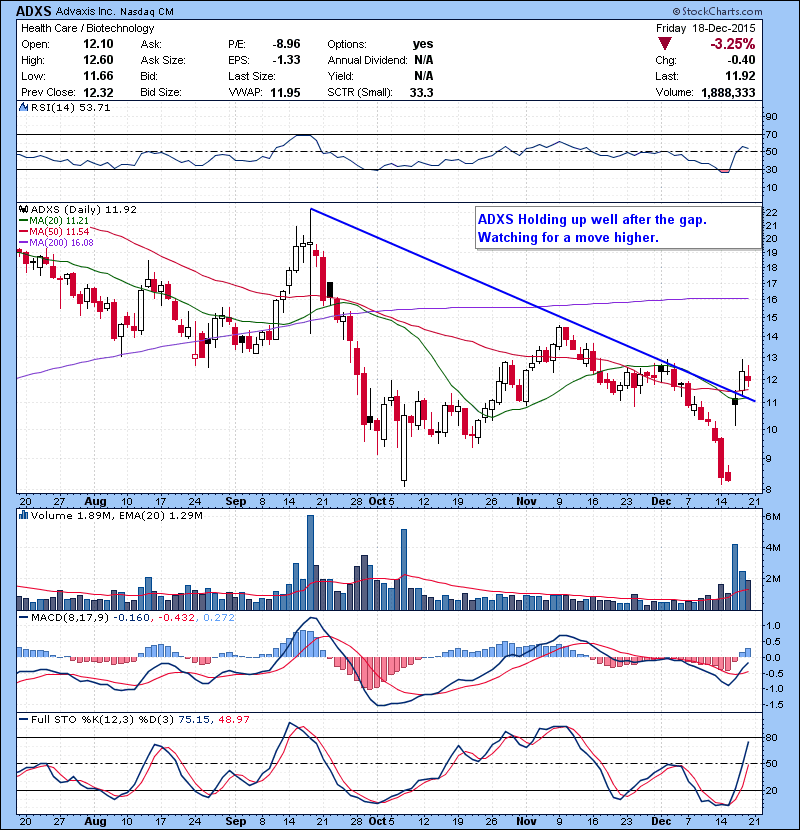The image size is (800, 830).
Task: Click the 22 price level on the price axis
Action: click(771, 213)
